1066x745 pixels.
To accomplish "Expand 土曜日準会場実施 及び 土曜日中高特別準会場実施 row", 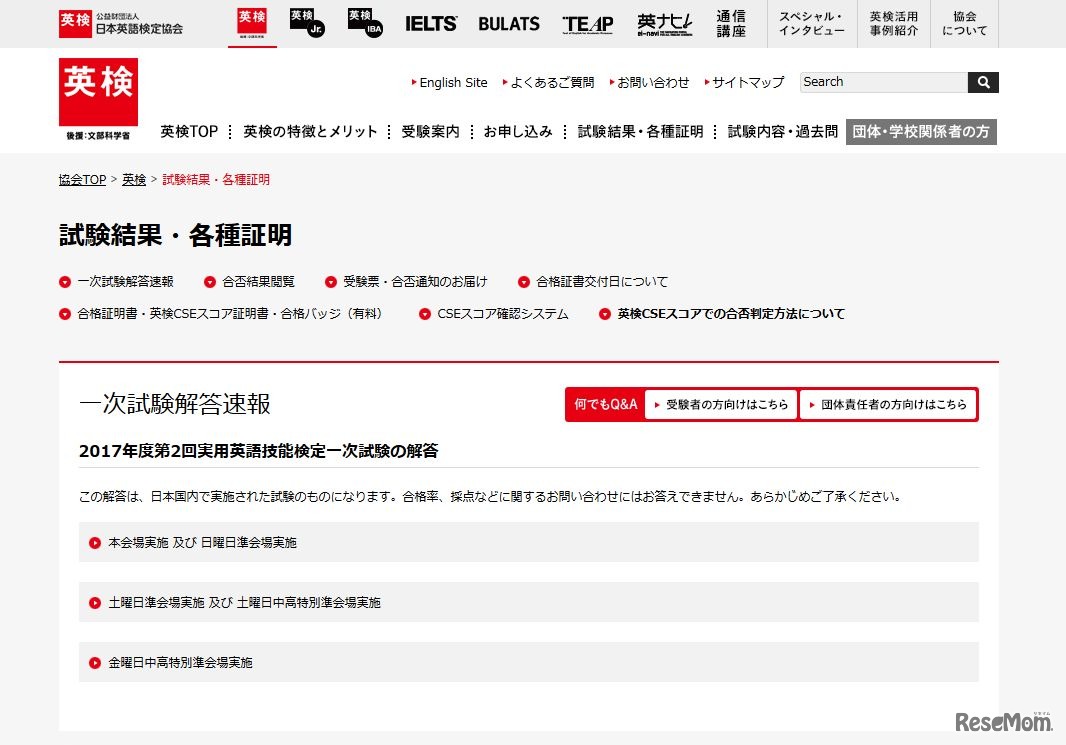I will click(529, 602).
